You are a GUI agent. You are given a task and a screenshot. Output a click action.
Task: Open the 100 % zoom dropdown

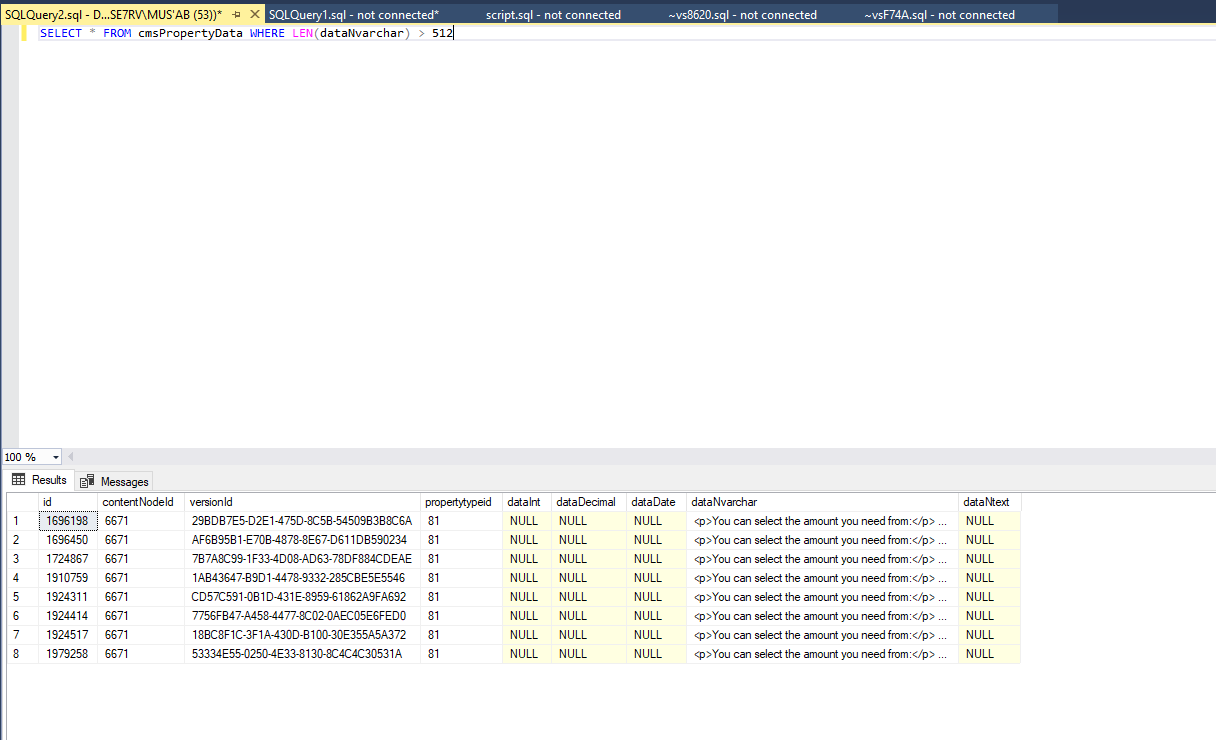pyautogui.click(x=55, y=457)
